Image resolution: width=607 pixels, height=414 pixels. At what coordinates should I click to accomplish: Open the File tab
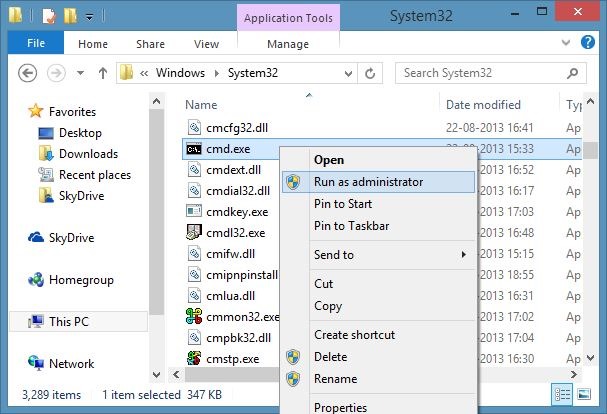pos(36,43)
